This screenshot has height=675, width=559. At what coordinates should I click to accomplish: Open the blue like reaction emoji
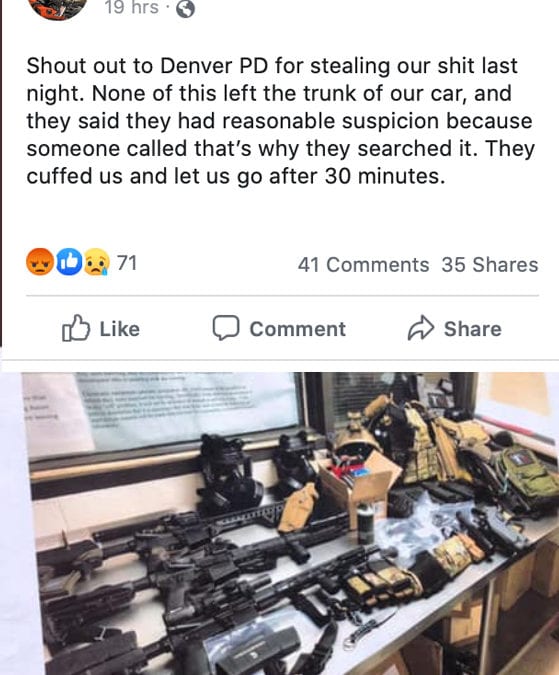(69, 262)
